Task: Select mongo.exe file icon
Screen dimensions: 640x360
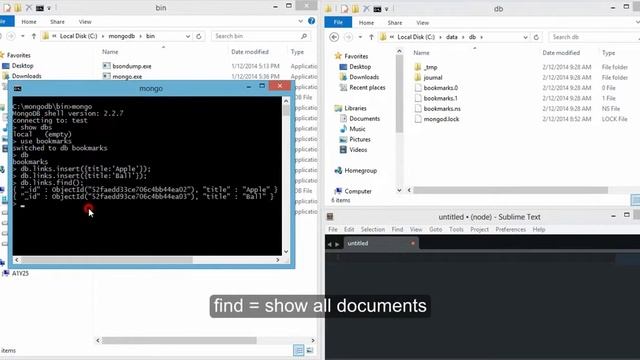Action: 107,76
